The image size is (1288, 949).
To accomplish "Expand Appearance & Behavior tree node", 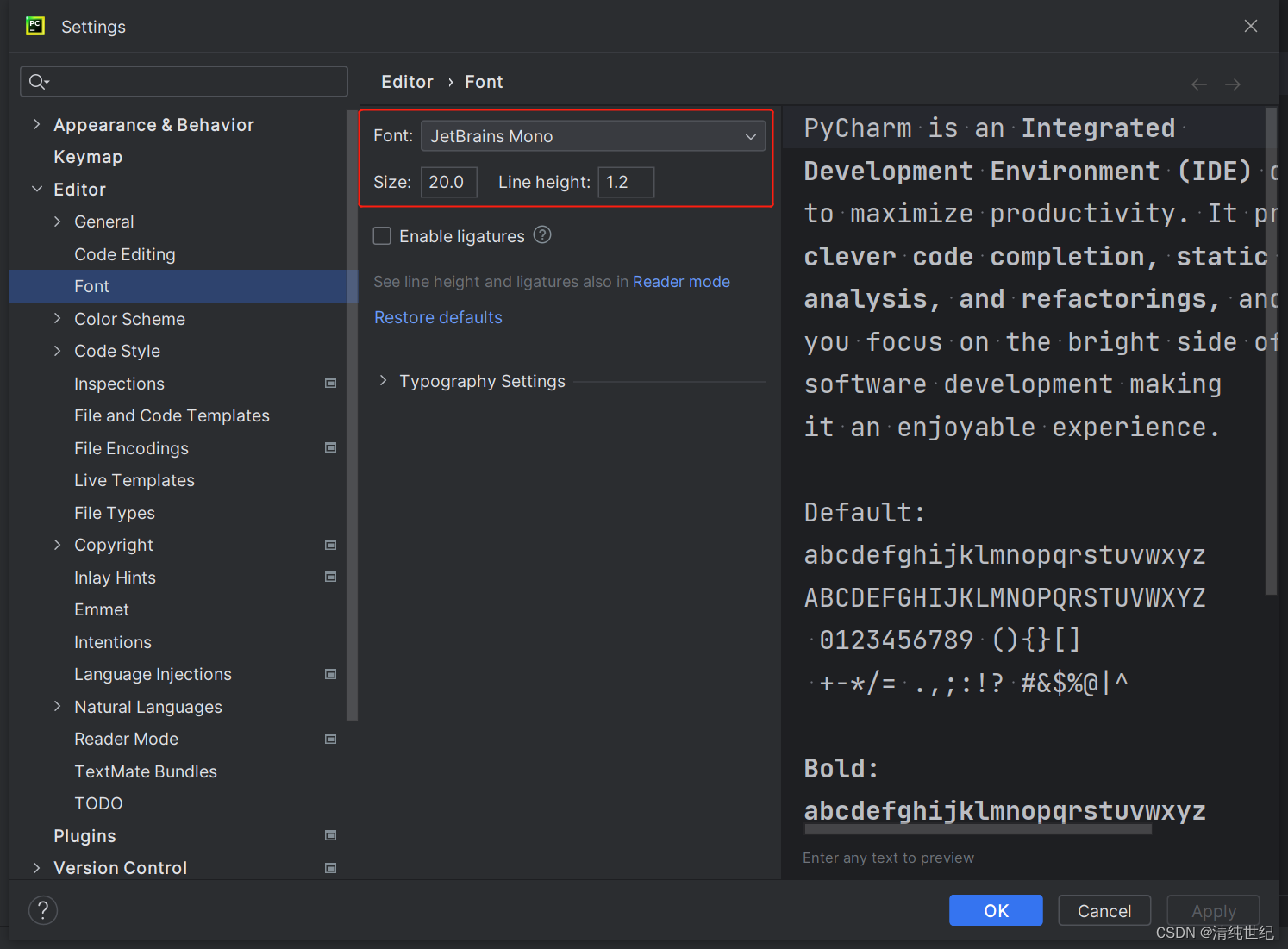I will coord(36,124).
